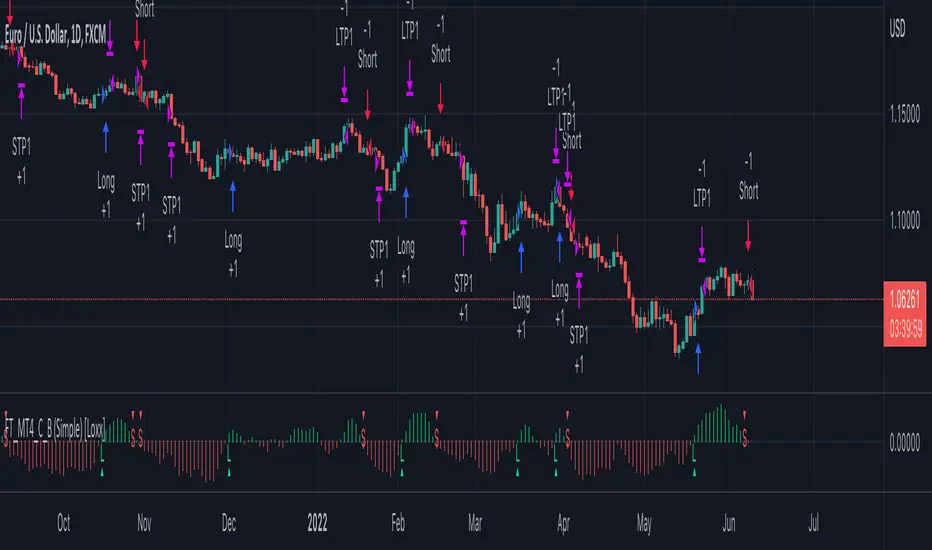Click the May label on time axis
The width and height of the screenshot is (932, 550).
[644, 523]
